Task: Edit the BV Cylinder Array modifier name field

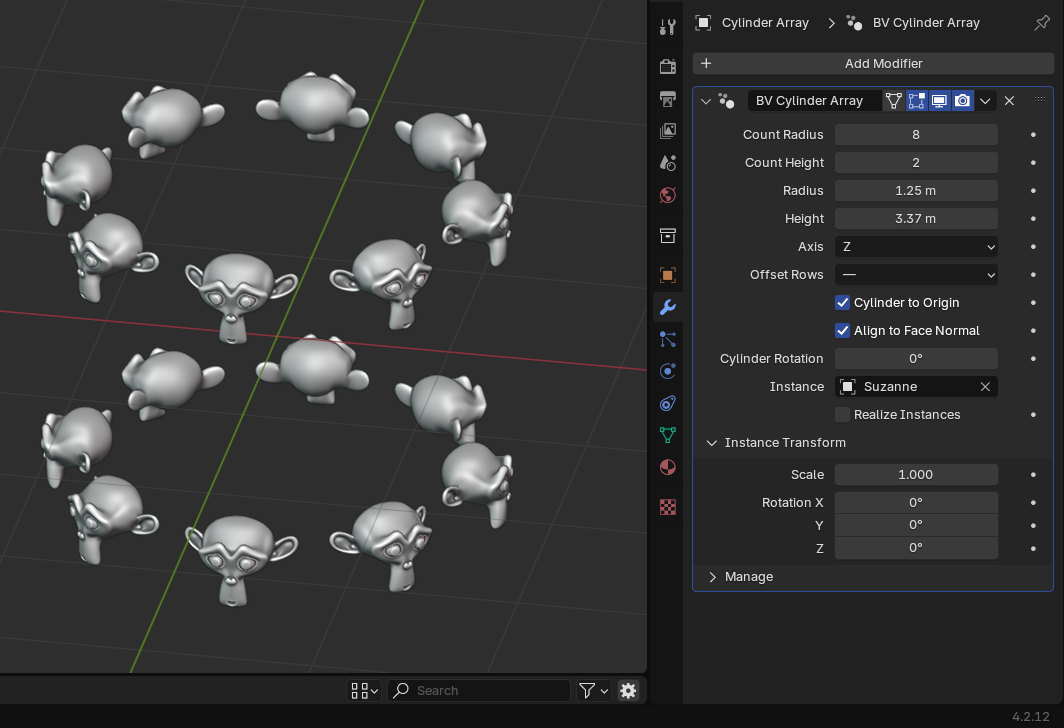Action: [814, 100]
